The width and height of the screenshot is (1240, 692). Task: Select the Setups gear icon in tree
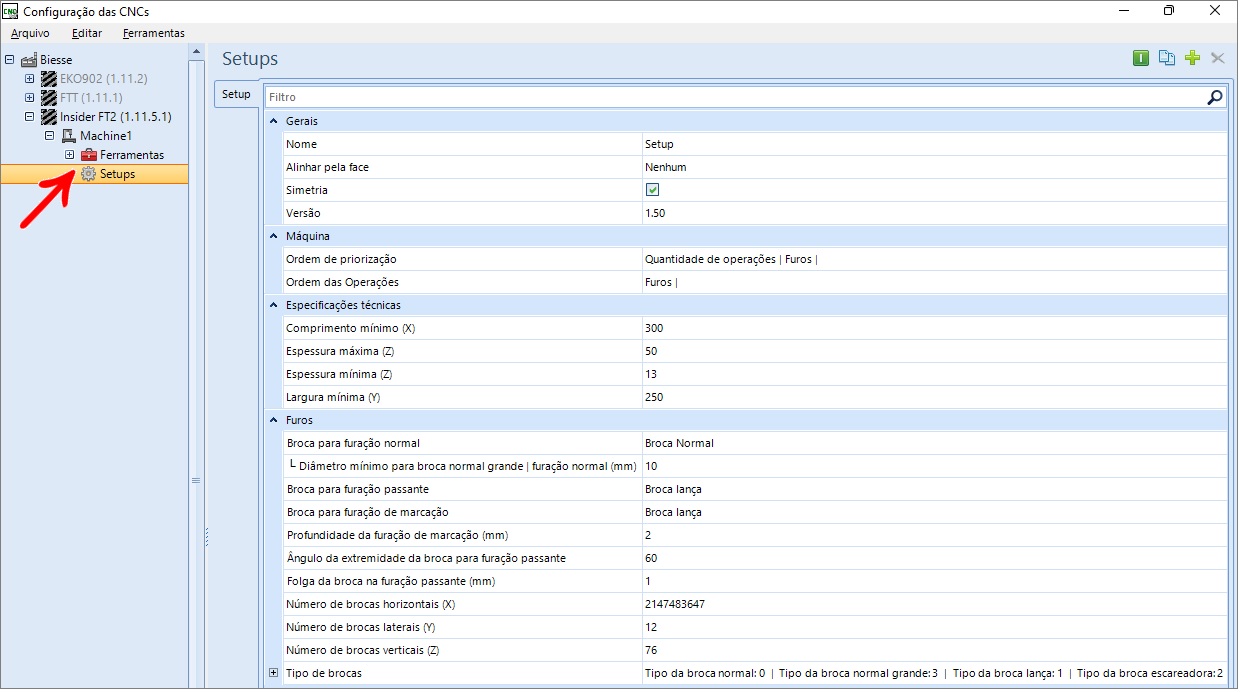[88, 174]
